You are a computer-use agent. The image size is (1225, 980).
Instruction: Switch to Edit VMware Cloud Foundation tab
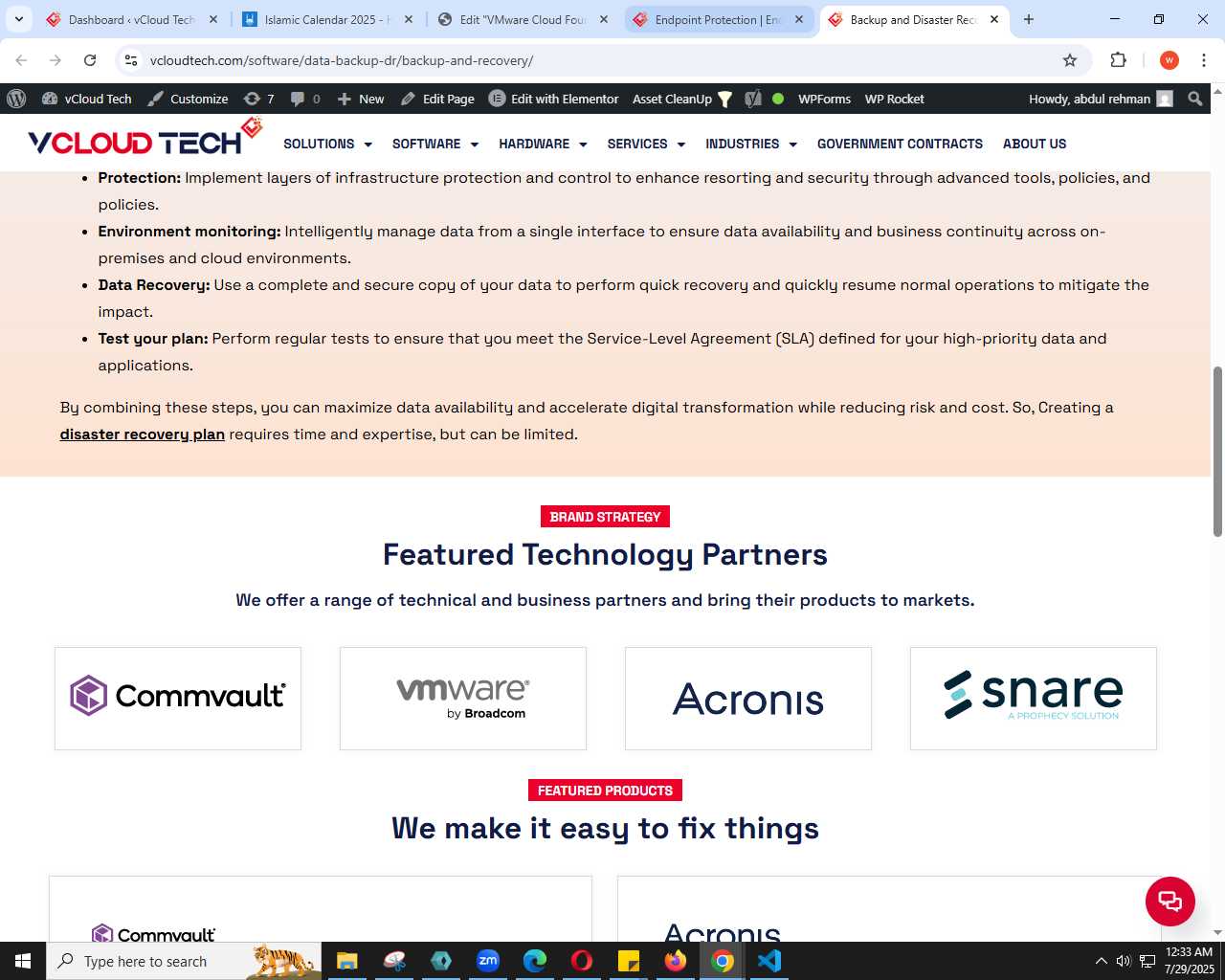pos(523,19)
